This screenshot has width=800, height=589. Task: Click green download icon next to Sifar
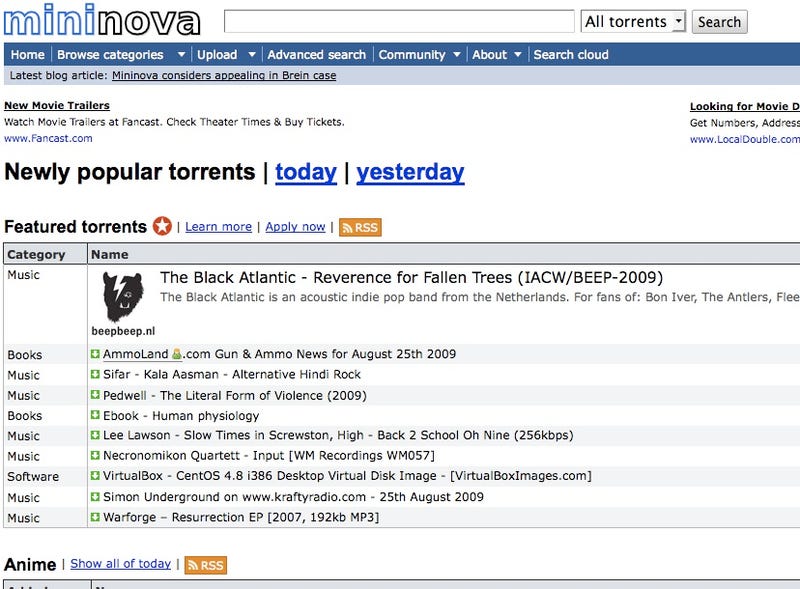[x=95, y=374]
